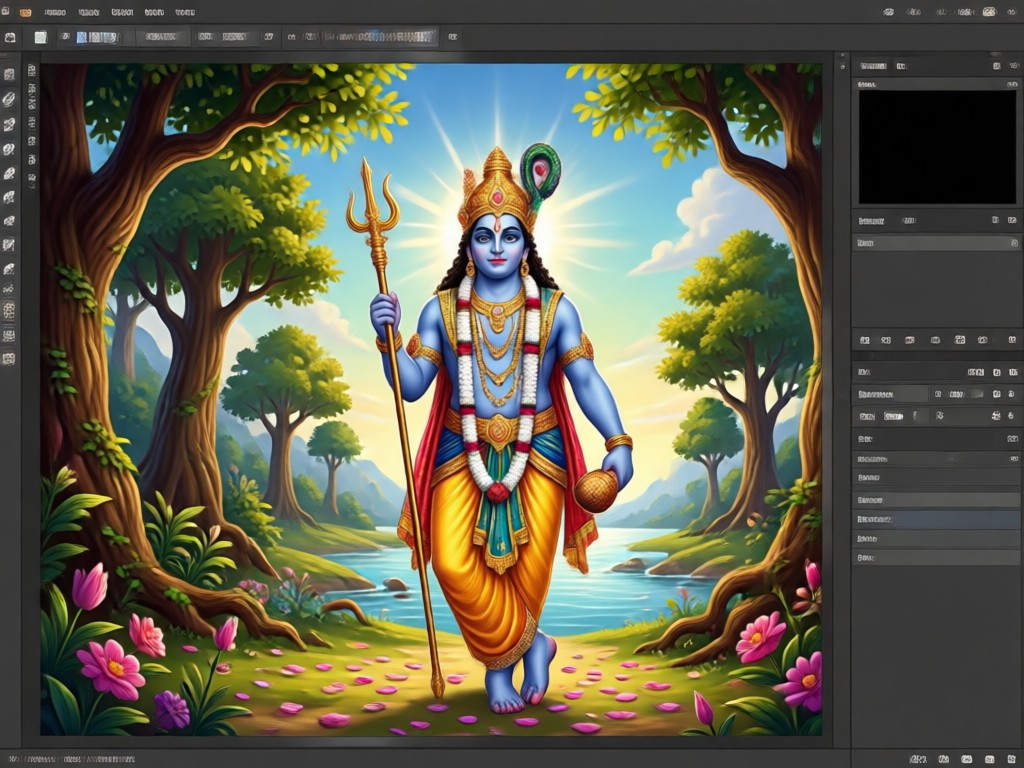Select the blue-highlighted field in the options bar

point(97,37)
